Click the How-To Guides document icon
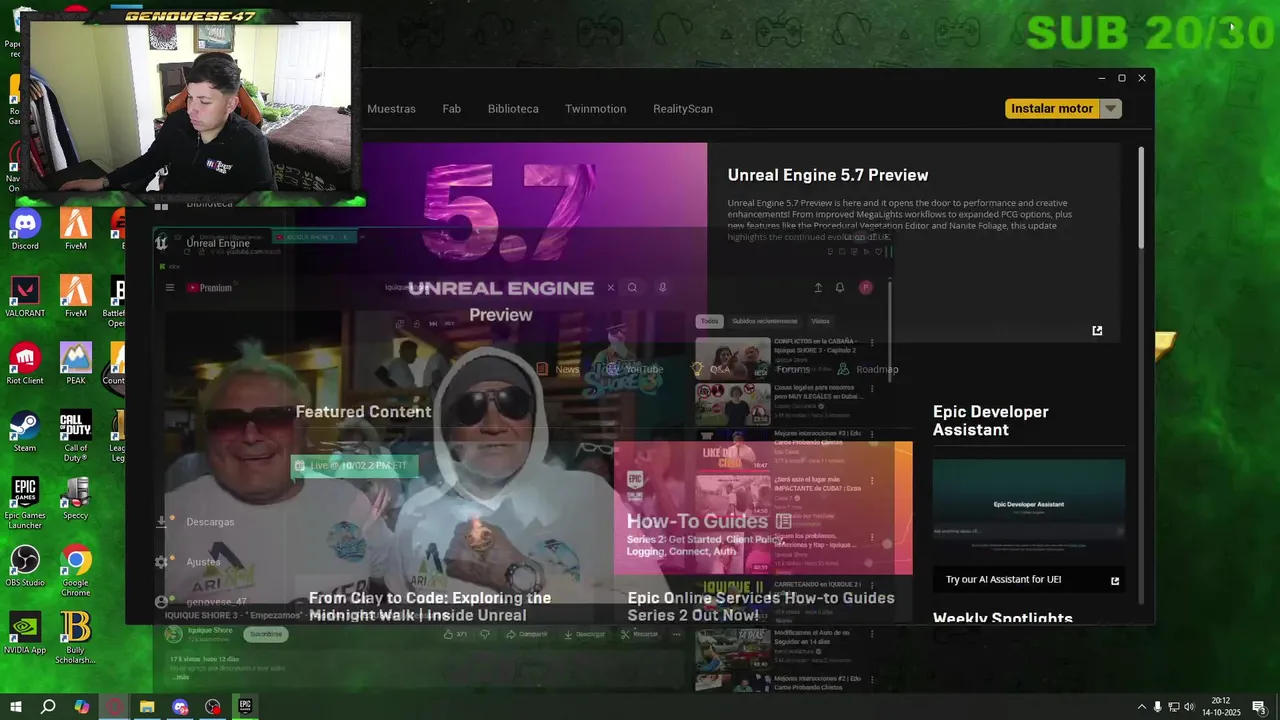The image size is (1280, 720). (784, 521)
